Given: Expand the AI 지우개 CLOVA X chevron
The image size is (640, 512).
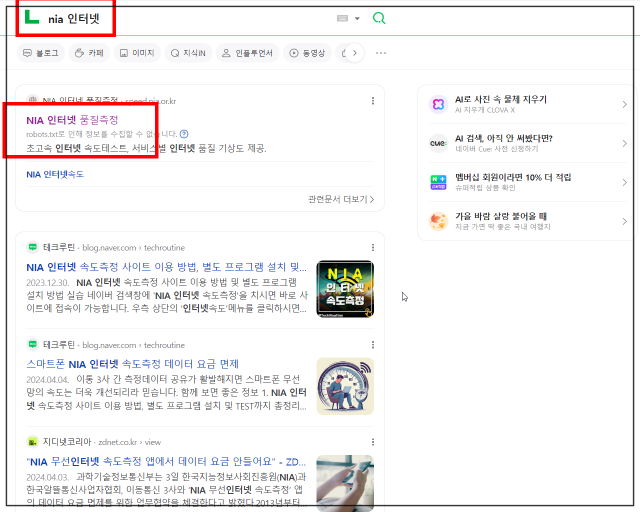Looking at the screenshot, I should [x=624, y=105].
